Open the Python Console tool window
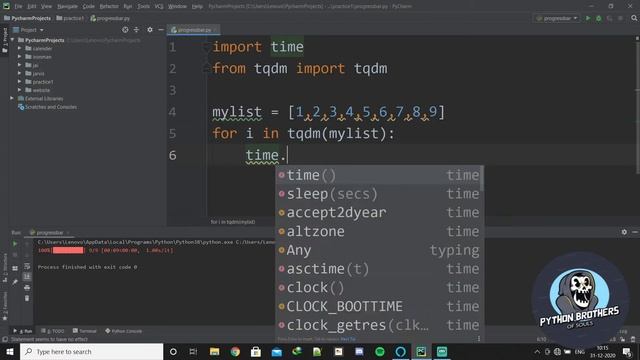The width and height of the screenshot is (640, 360). click(124, 331)
